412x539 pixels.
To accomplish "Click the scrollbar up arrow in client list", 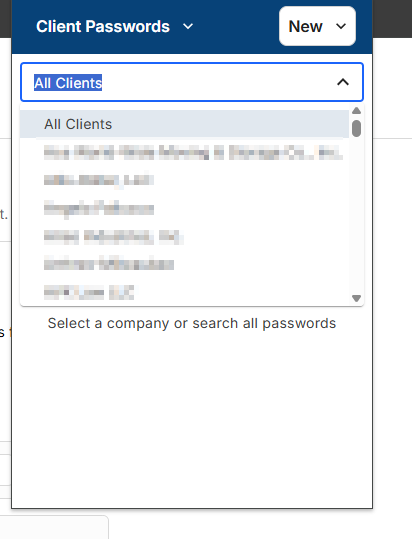I will pos(356,111).
